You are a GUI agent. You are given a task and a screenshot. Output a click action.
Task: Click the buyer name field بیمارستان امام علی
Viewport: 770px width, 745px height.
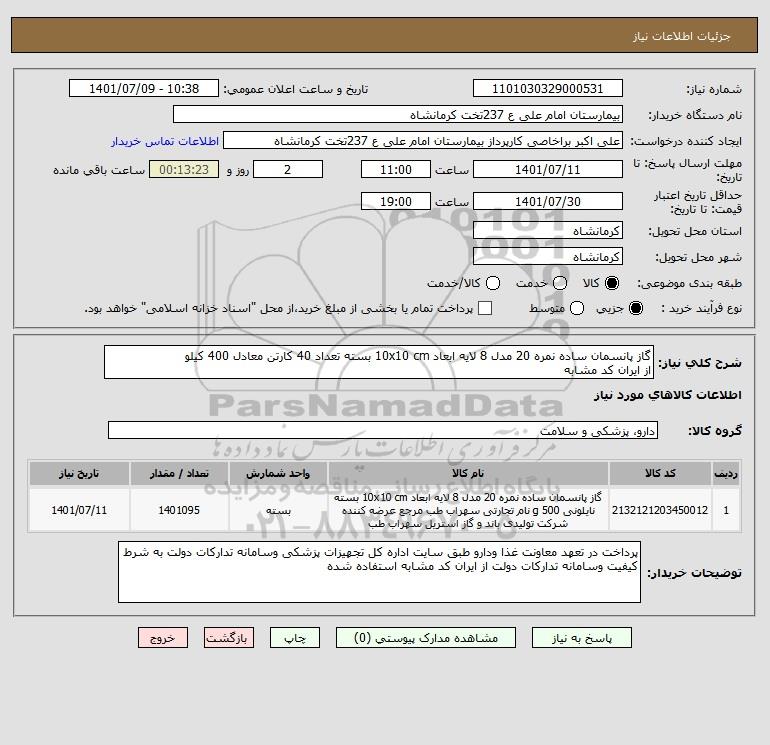point(398,115)
